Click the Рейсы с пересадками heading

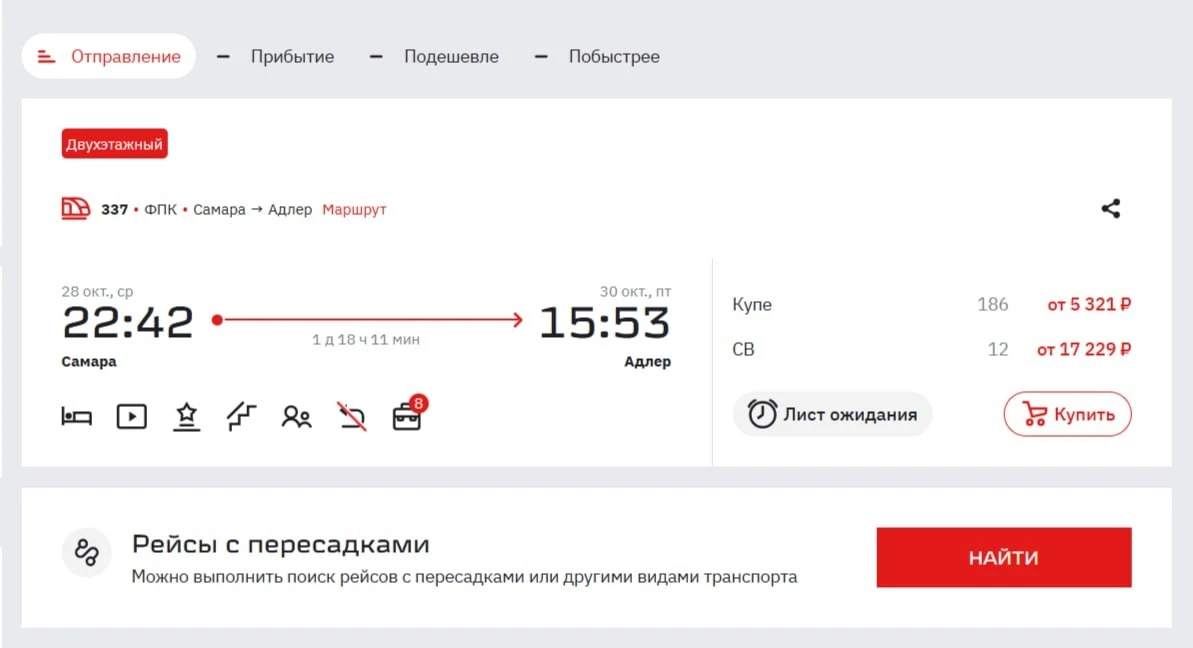[x=281, y=545]
